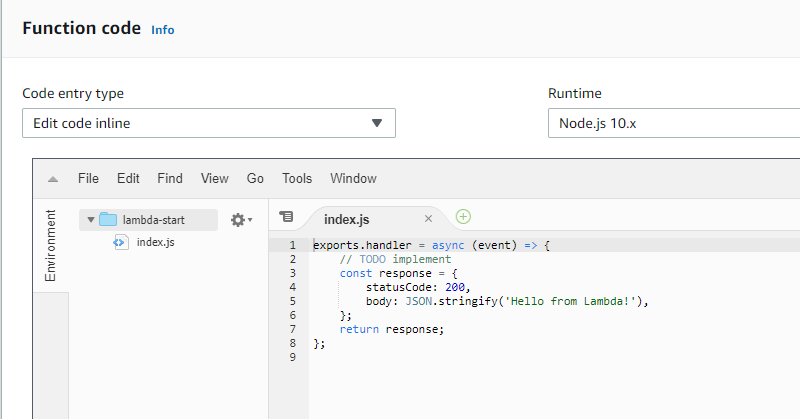Click the index.js file icon in tree
Image resolution: width=800 pixels, height=419 pixels.
[x=121, y=242]
